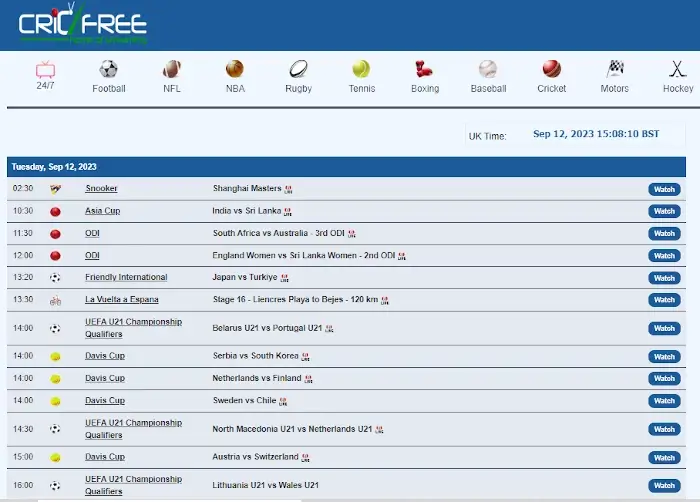This screenshot has width=700, height=502.
Task: Click the Lithuania U21 vs Wales U21 title
Action: point(266,485)
